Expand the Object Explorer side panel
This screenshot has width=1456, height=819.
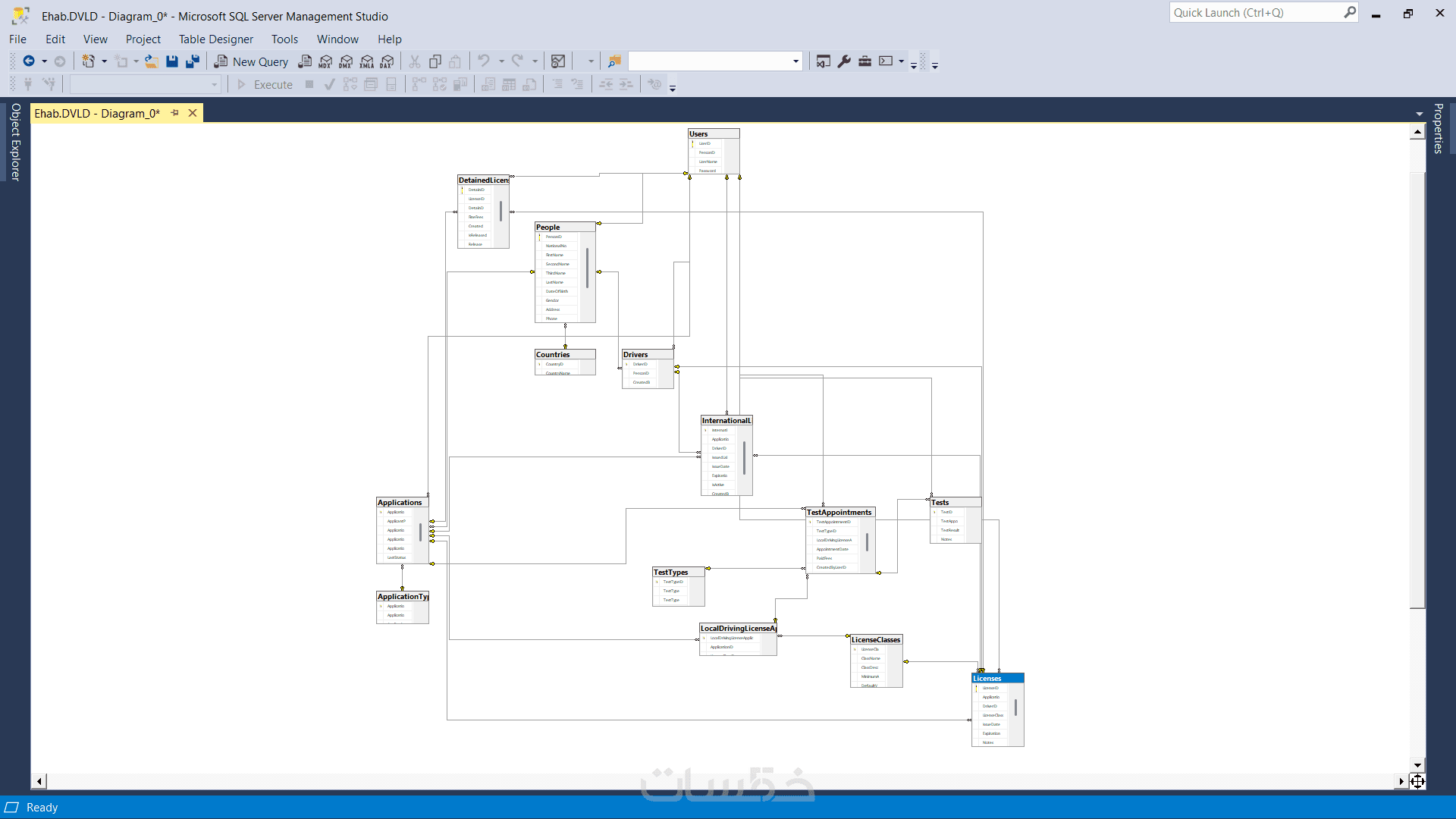(15, 143)
